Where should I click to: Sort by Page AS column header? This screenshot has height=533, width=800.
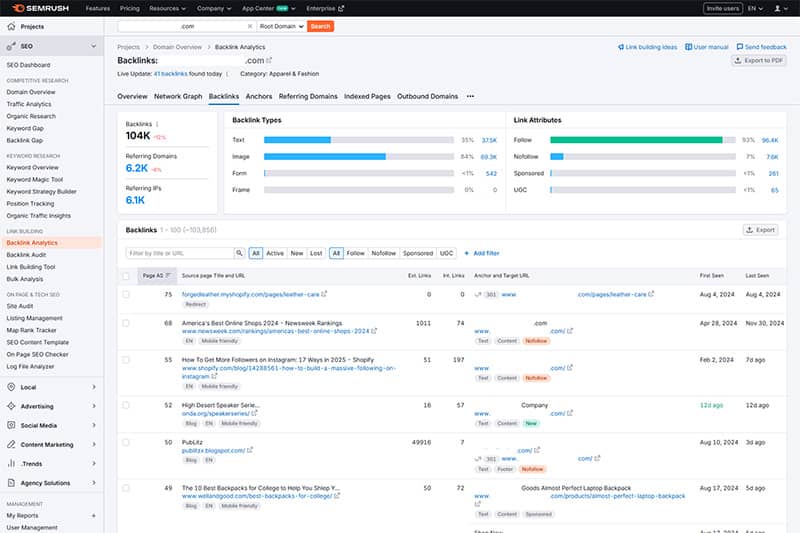(x=157, y=276)
